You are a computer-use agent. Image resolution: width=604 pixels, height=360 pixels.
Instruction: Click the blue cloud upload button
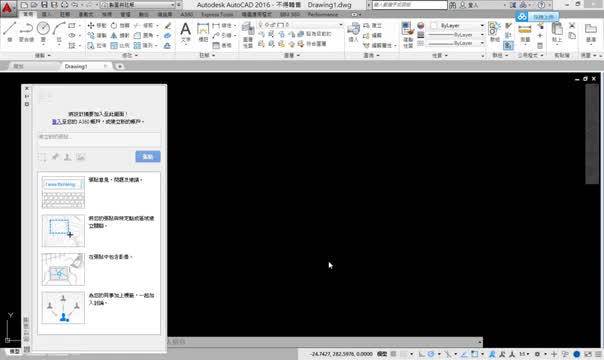(538, 17)
